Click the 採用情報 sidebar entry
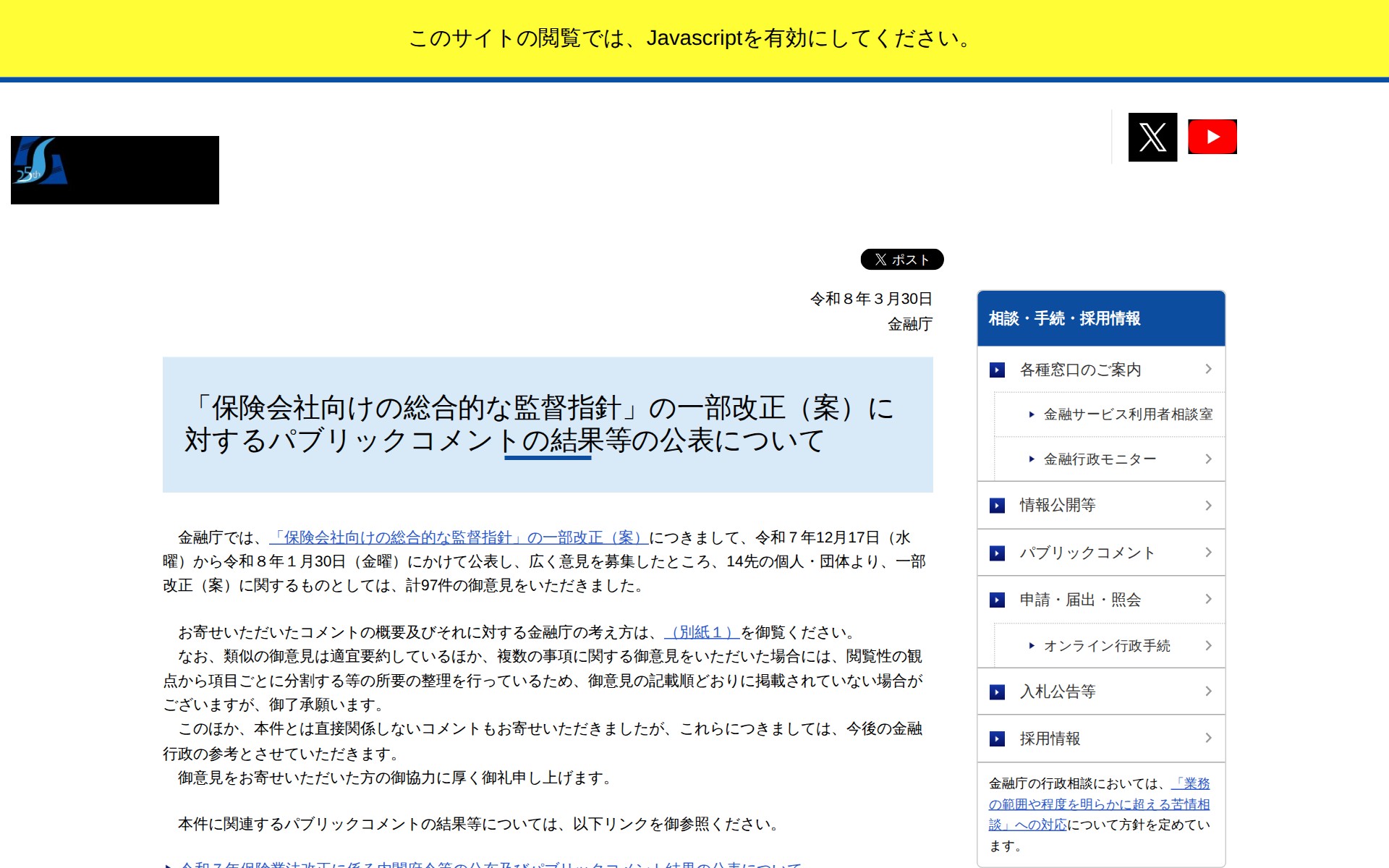Image resolution: width=1389 pixels, height=868 pixels. coord(1051,739)
